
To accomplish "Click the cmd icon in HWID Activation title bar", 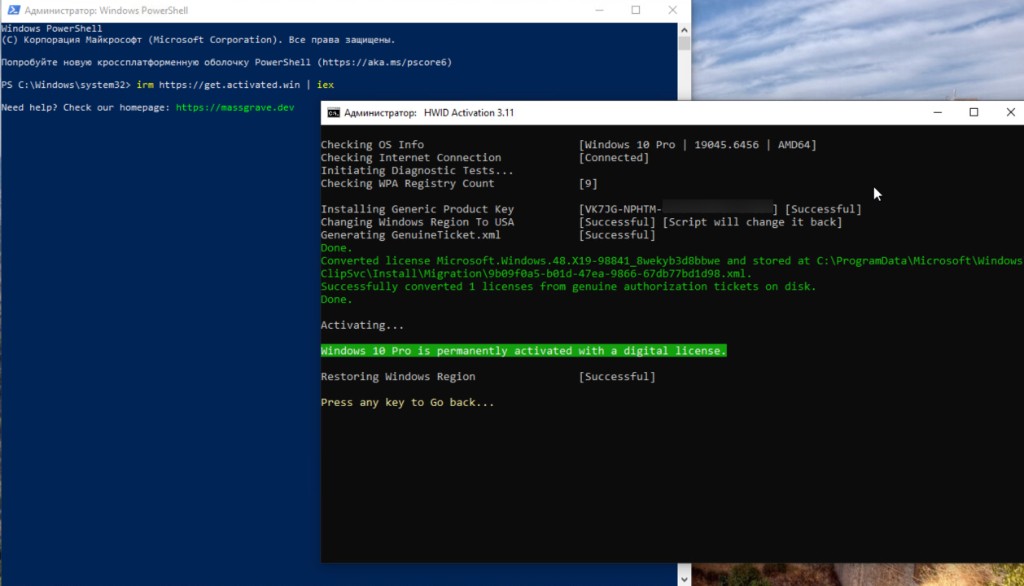I will [x=333, y=112].
